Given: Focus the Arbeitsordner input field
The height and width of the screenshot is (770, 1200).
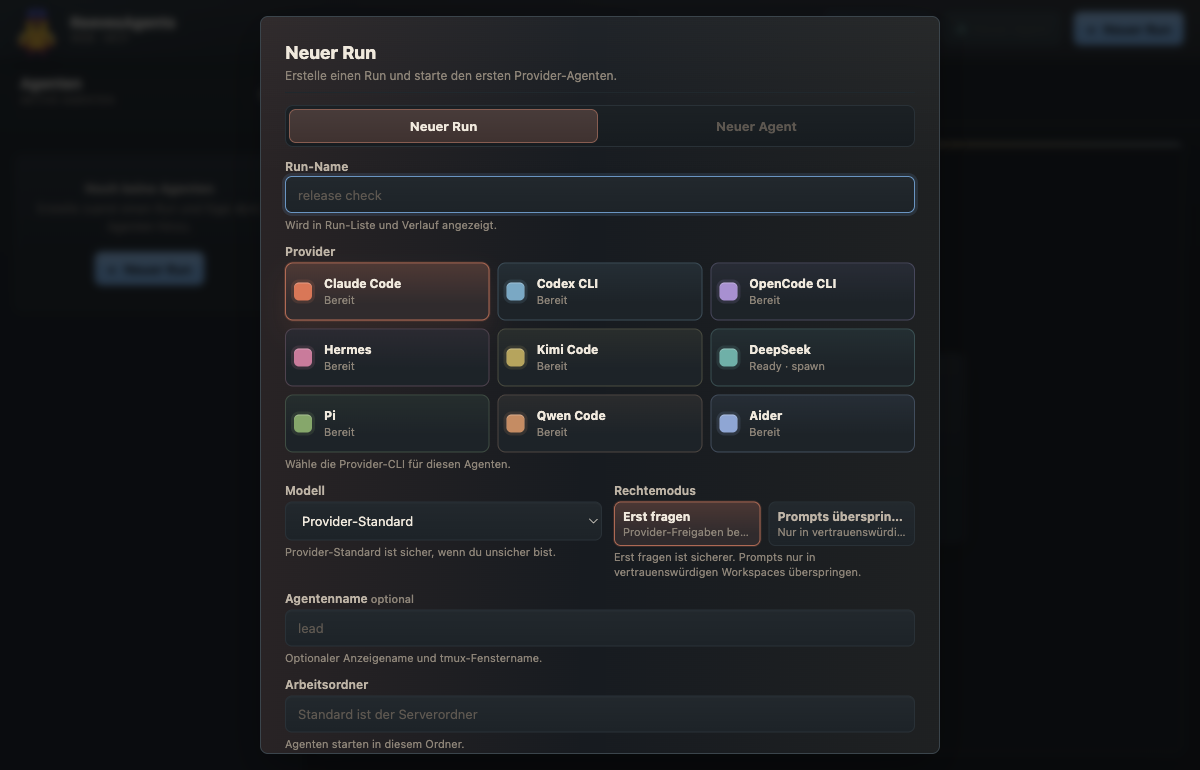Looking at the screenshot, I should click(x=600, y=714).
